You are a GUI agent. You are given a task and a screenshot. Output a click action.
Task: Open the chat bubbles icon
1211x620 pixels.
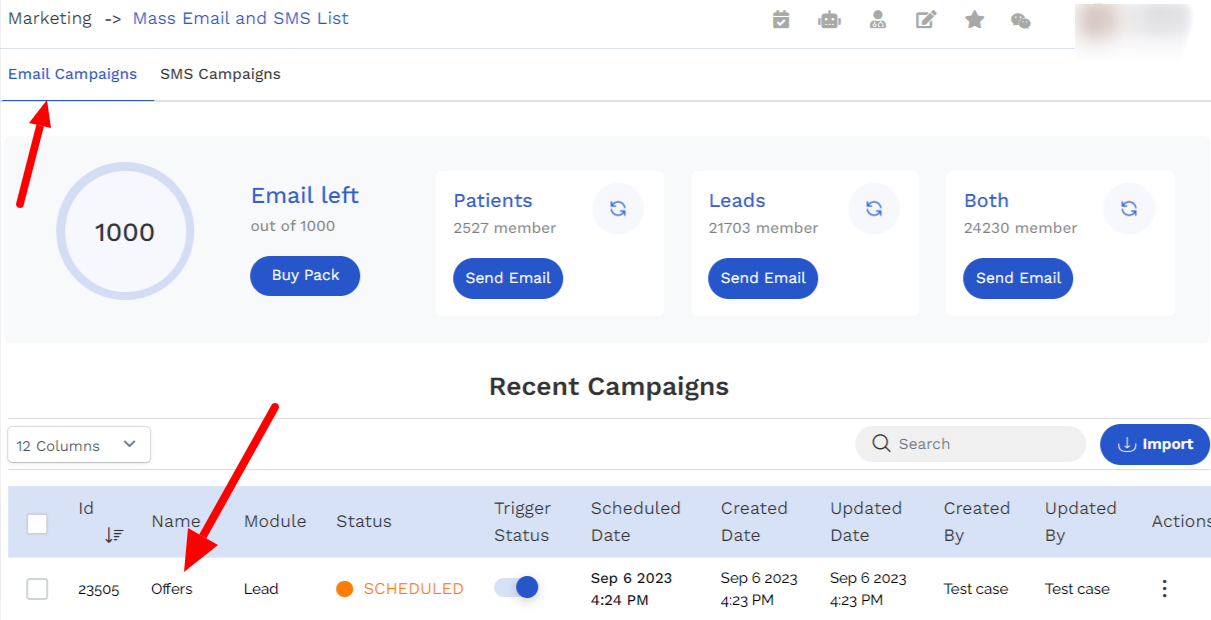(x=1020, y=20)
